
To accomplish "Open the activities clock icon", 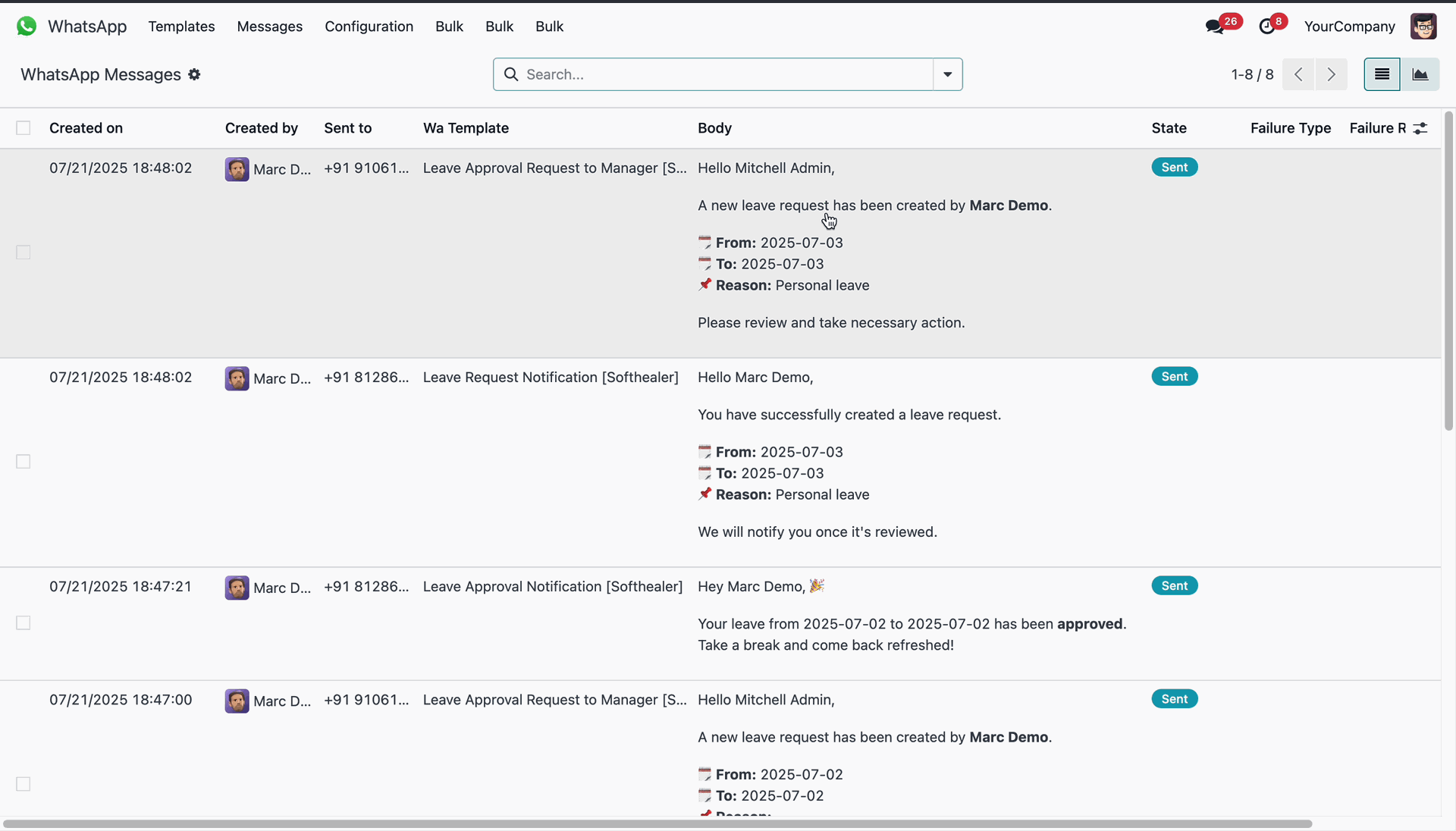I will 1266,27.
